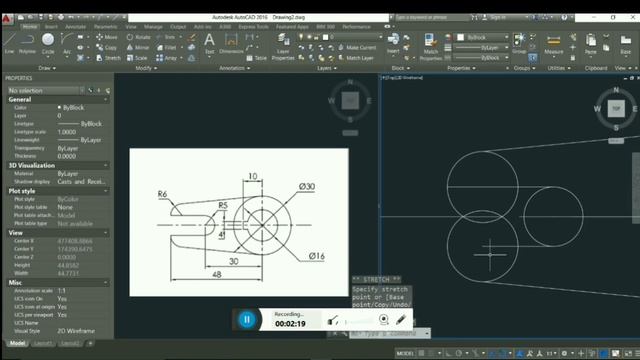Click the webcam icon on recorder bar

click(384, 320)
